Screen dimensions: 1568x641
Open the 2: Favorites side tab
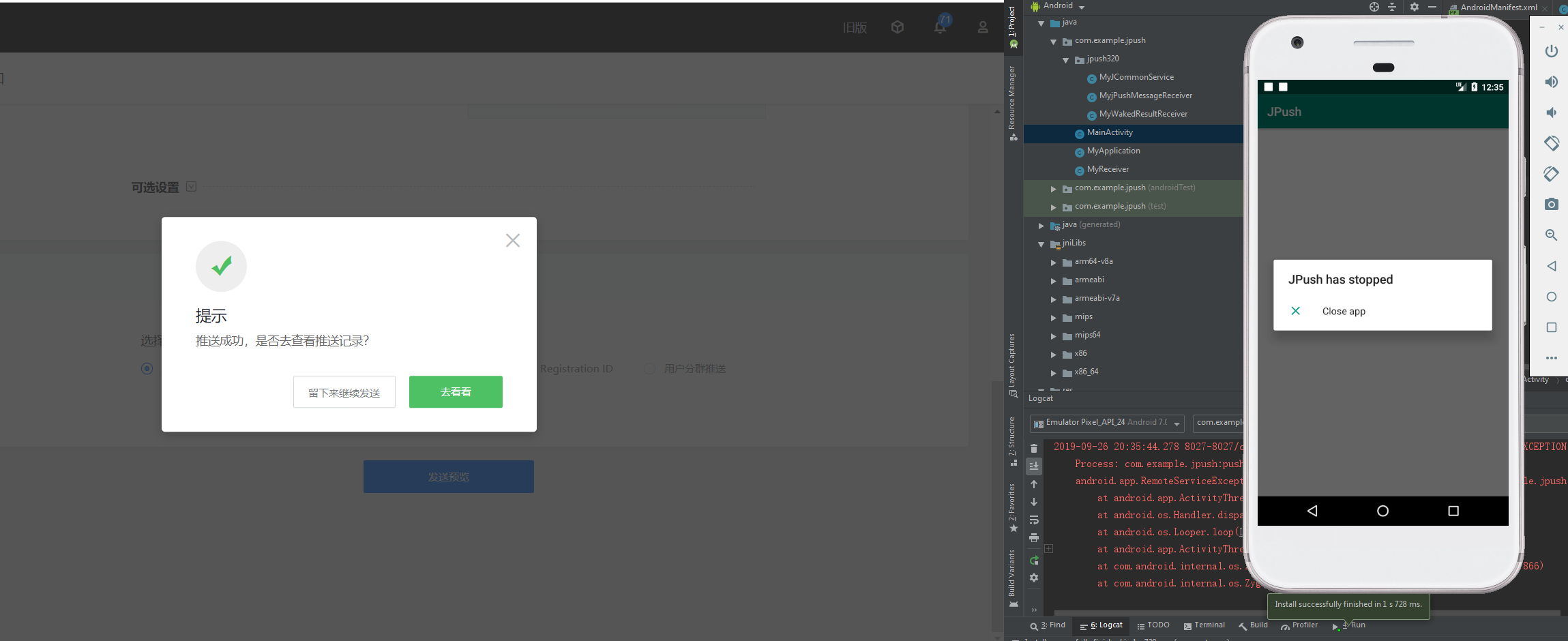(1013, 508)
